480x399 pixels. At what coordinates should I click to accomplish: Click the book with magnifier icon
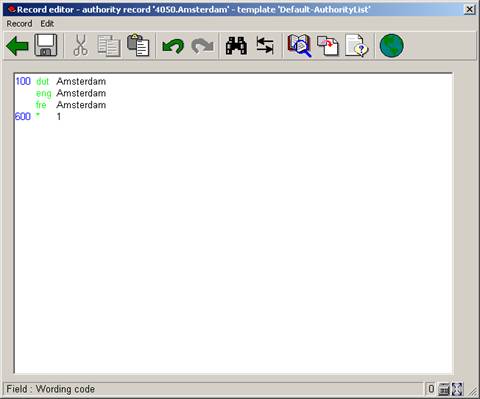pos(299,46)
